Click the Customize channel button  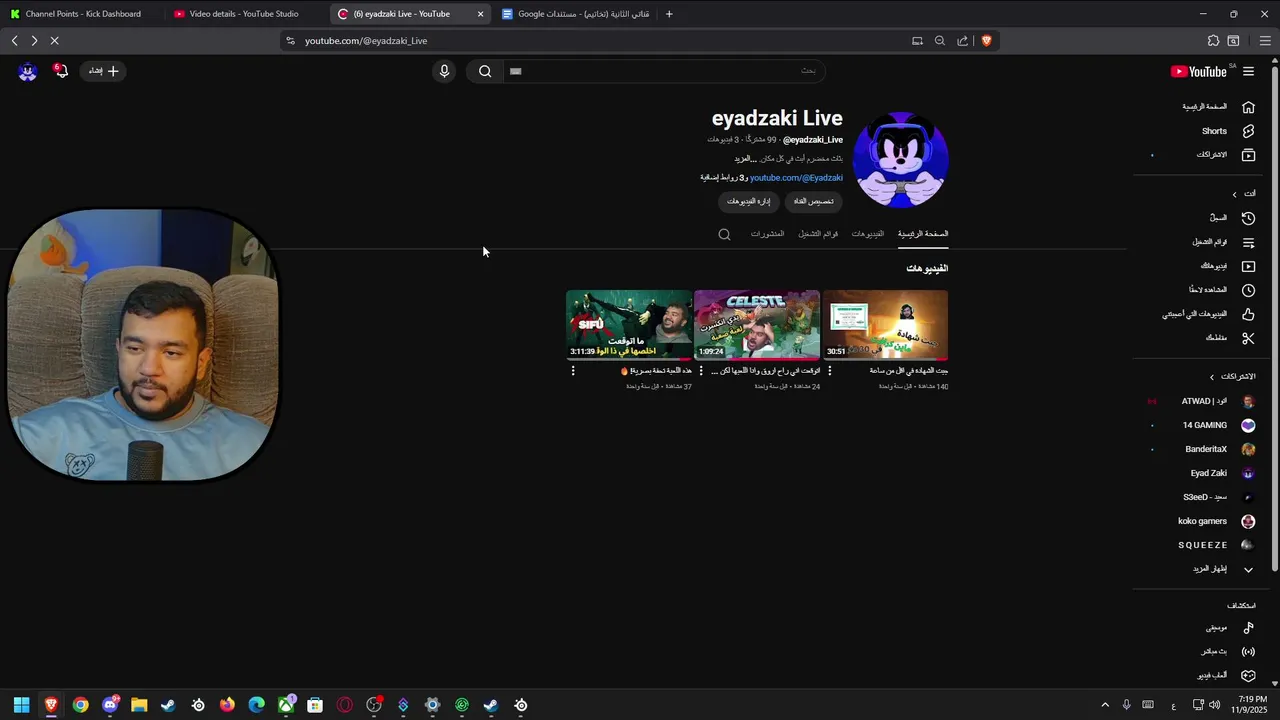point(814,201)
